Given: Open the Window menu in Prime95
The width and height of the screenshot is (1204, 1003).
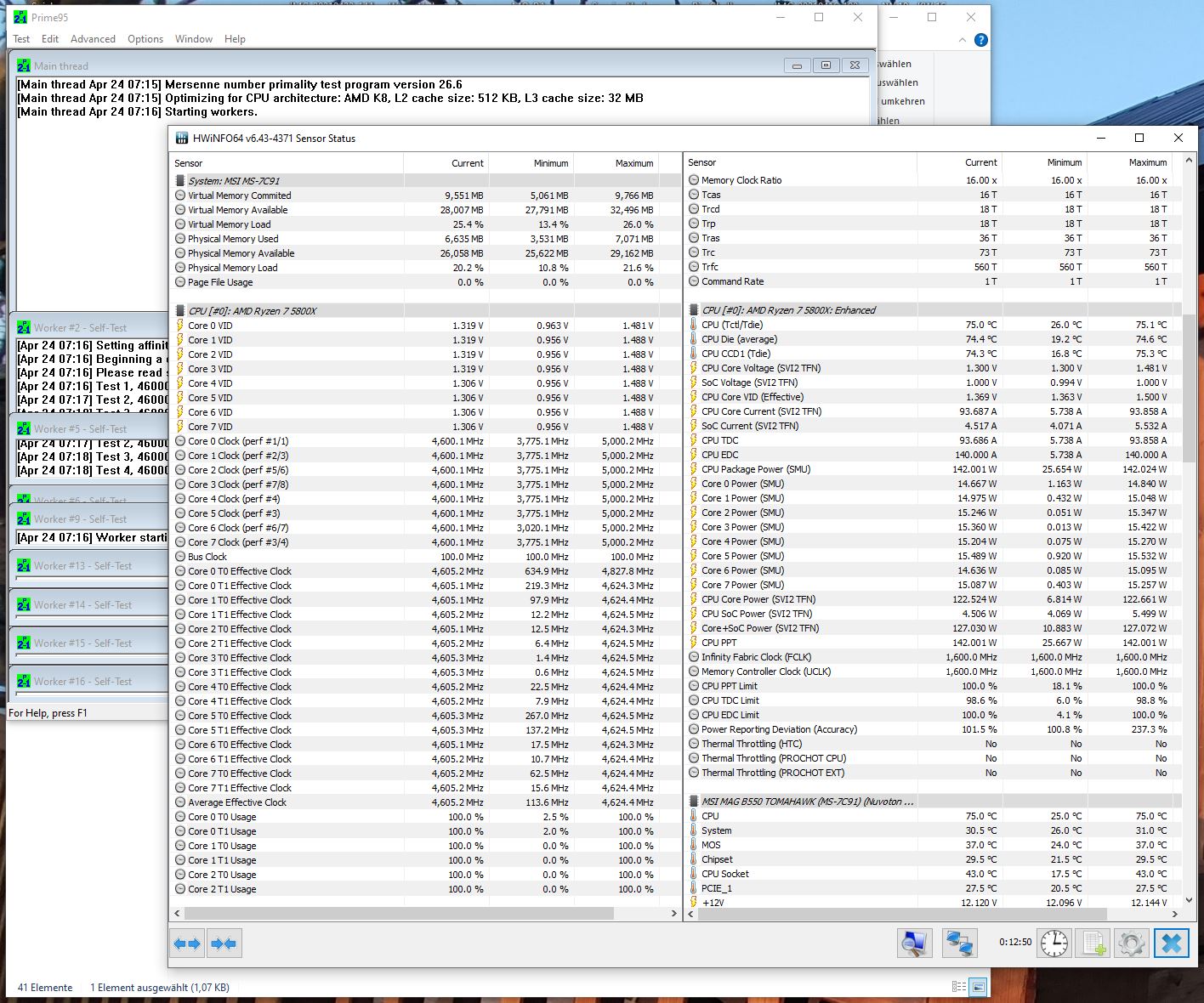Looking at the screenshot, I should (x=194, y=39).
